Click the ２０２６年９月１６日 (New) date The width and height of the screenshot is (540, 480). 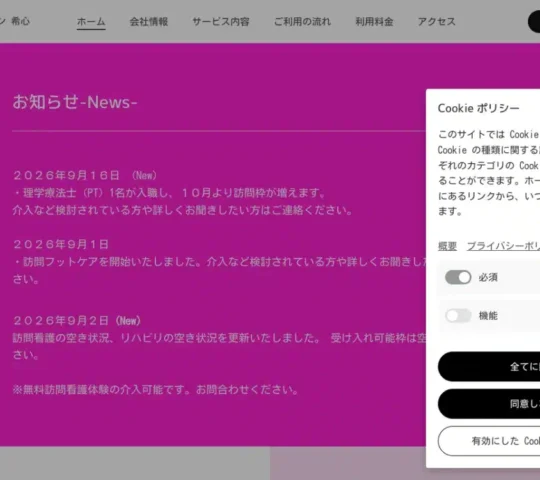point(85,175)
